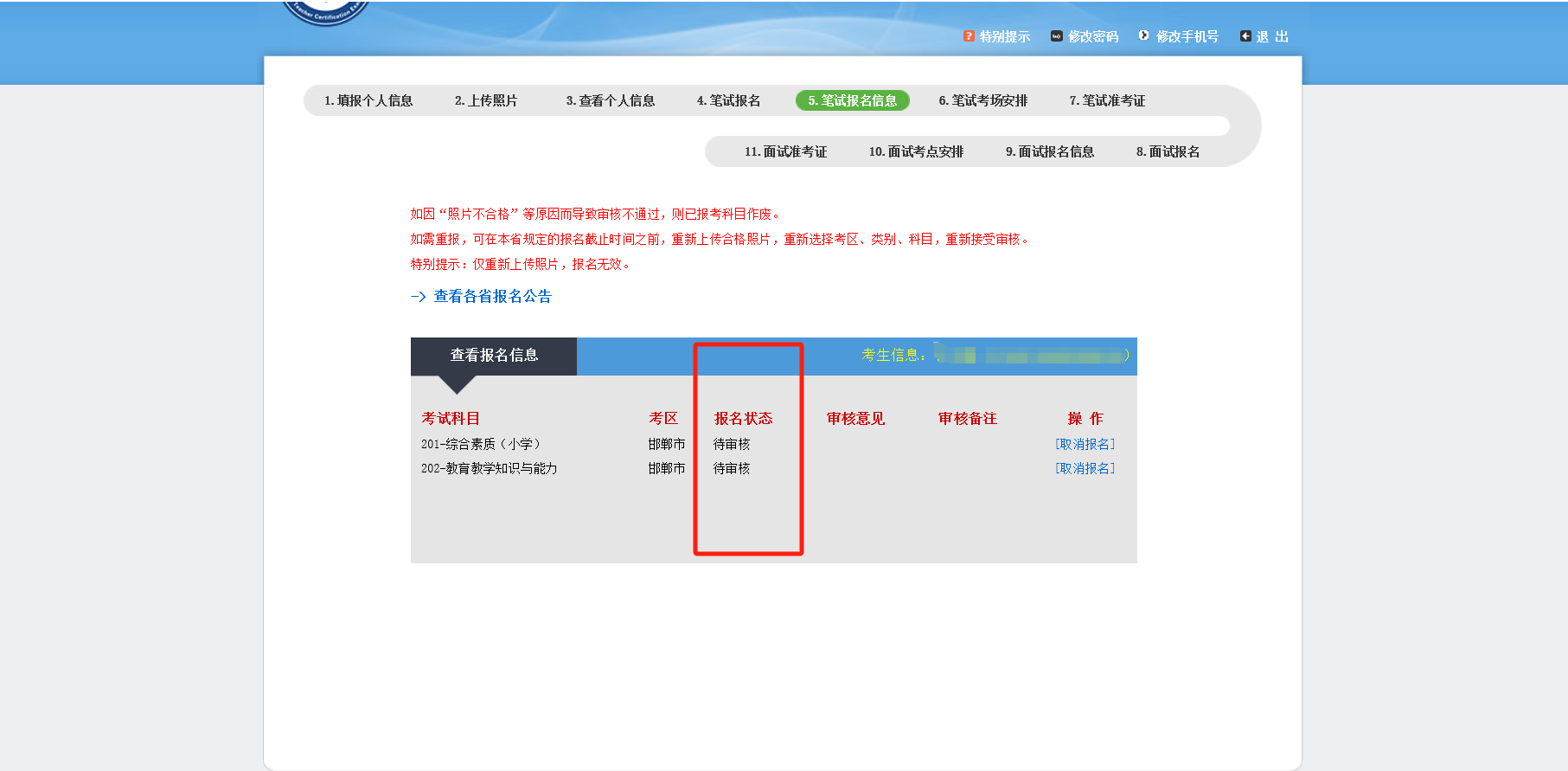Screen dimensions: 1568x771
Task: Click 待审核 status for subject 201
Action: [732, 444]
